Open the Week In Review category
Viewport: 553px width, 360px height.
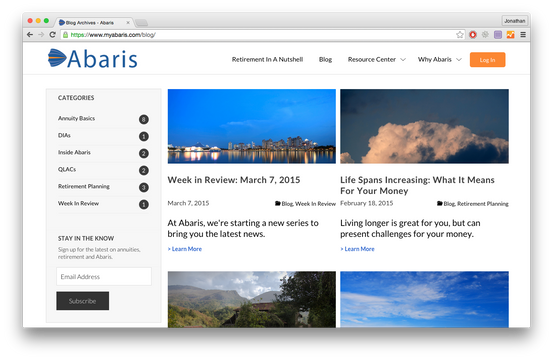point(78,203)
